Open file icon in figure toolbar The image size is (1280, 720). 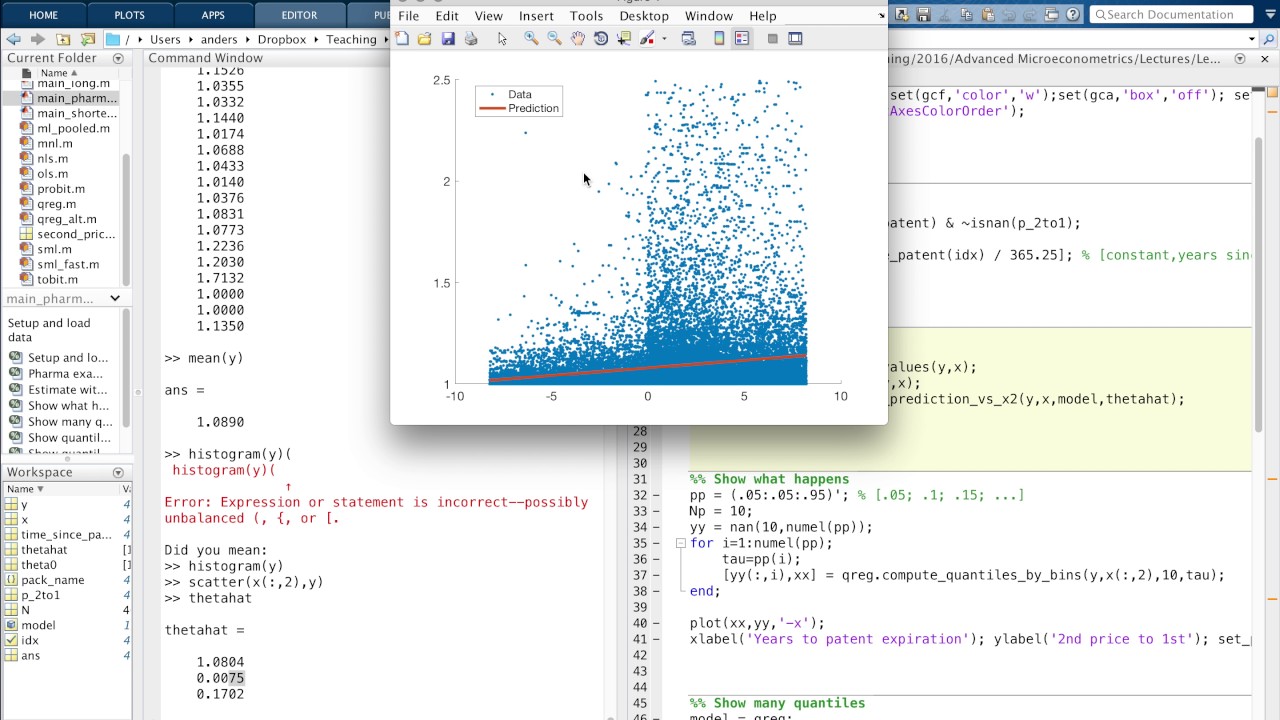pyautogui.click(x=424, y=38)
